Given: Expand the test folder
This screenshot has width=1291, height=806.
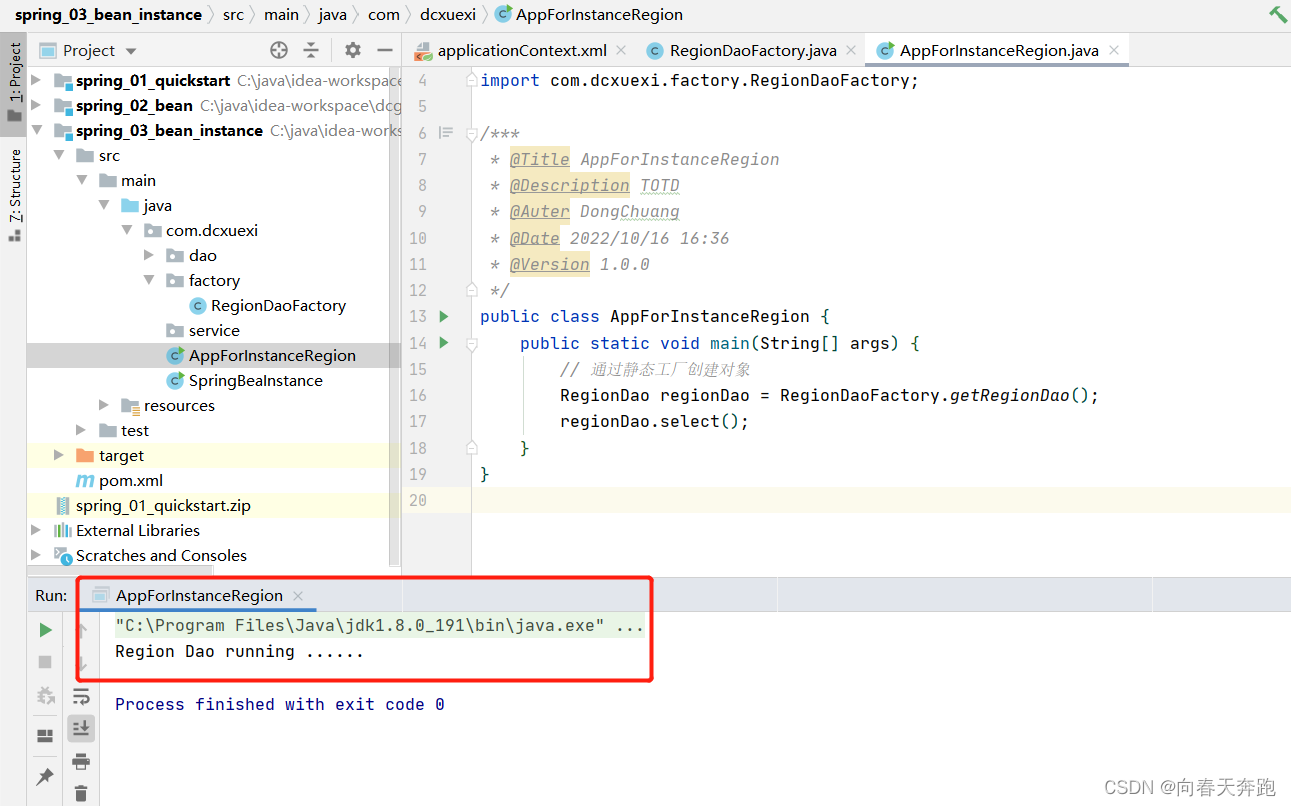Looking at the screenshot, I should coord(82,430).
